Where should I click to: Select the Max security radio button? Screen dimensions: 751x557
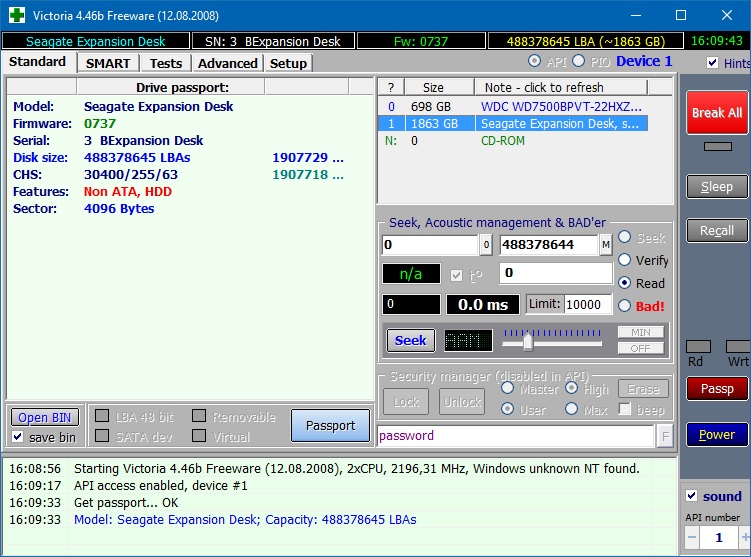pyautogui.click(x=571, y=409)
